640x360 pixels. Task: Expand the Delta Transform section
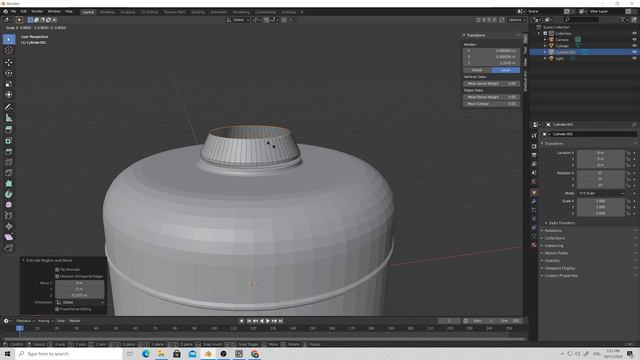tap(562, 223)
